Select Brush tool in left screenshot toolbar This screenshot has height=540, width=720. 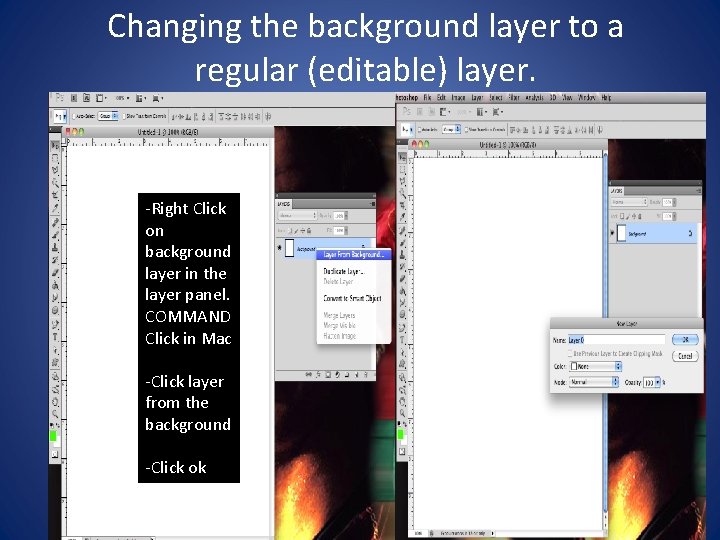tap(55, 235)
